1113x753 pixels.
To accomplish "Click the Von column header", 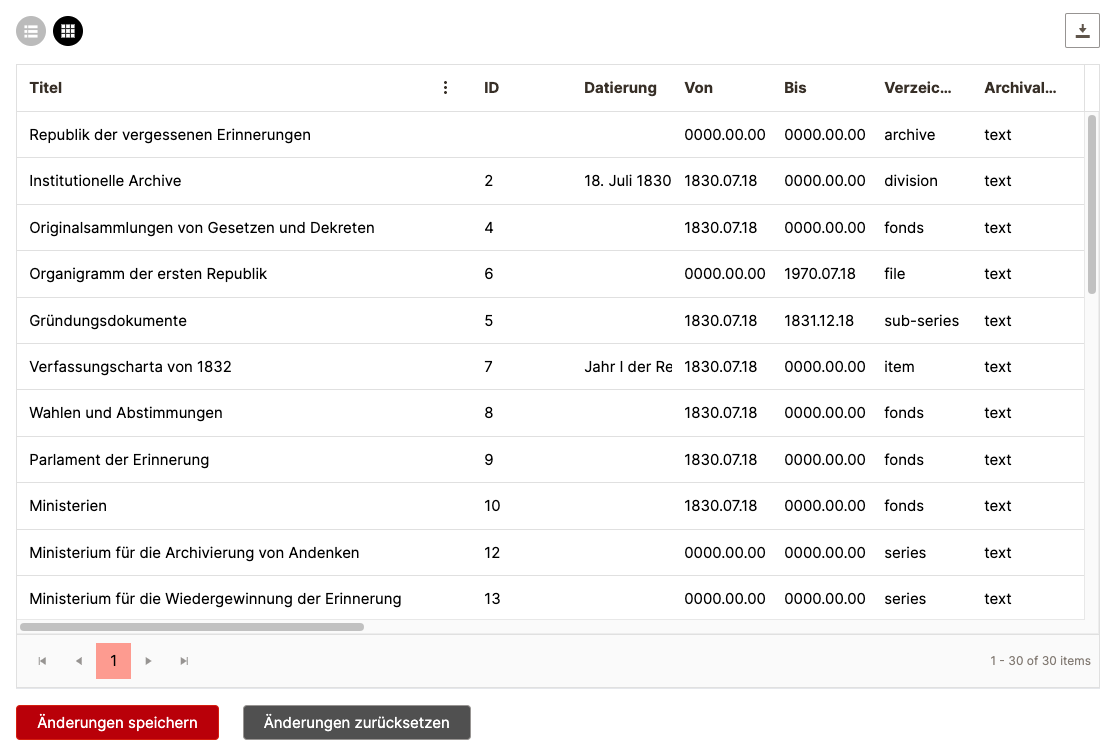I will pyautogui.click(x=699, y=88).
